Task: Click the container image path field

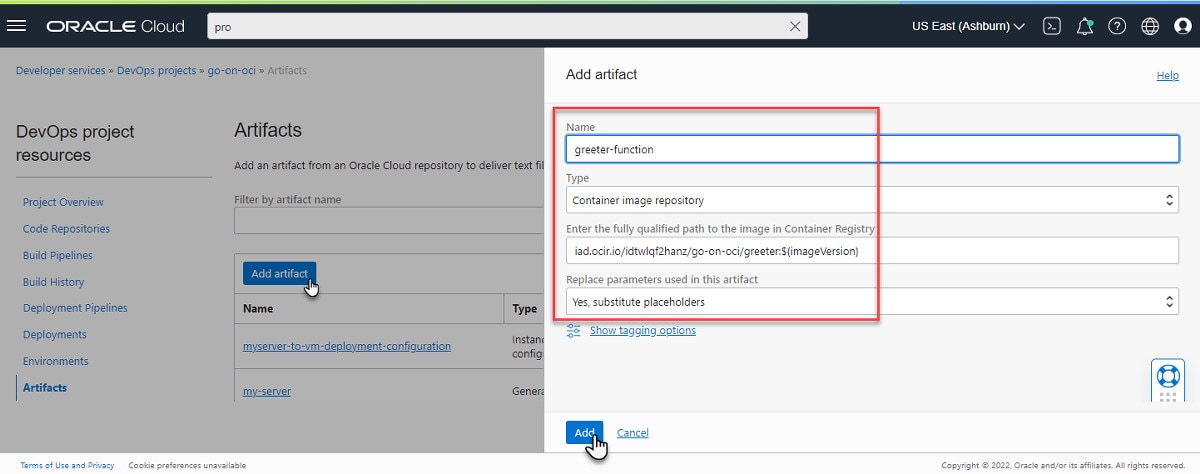Action: [871, 251]
